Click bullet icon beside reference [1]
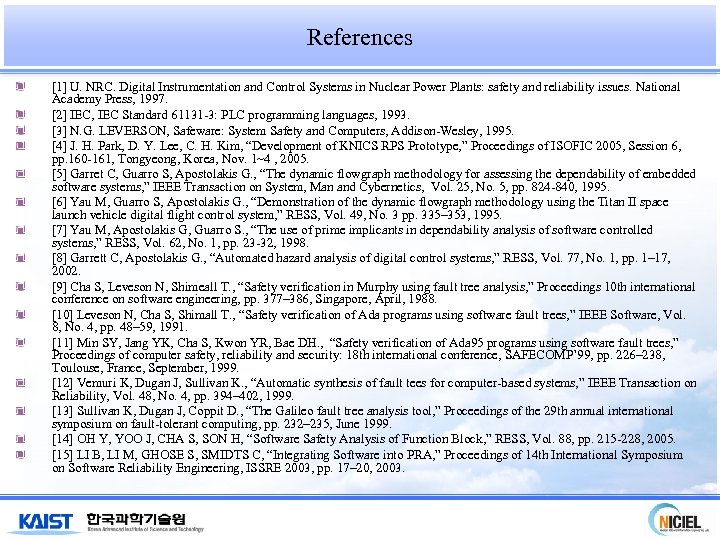This screenshot has width=720, height=540. (20, 86)
